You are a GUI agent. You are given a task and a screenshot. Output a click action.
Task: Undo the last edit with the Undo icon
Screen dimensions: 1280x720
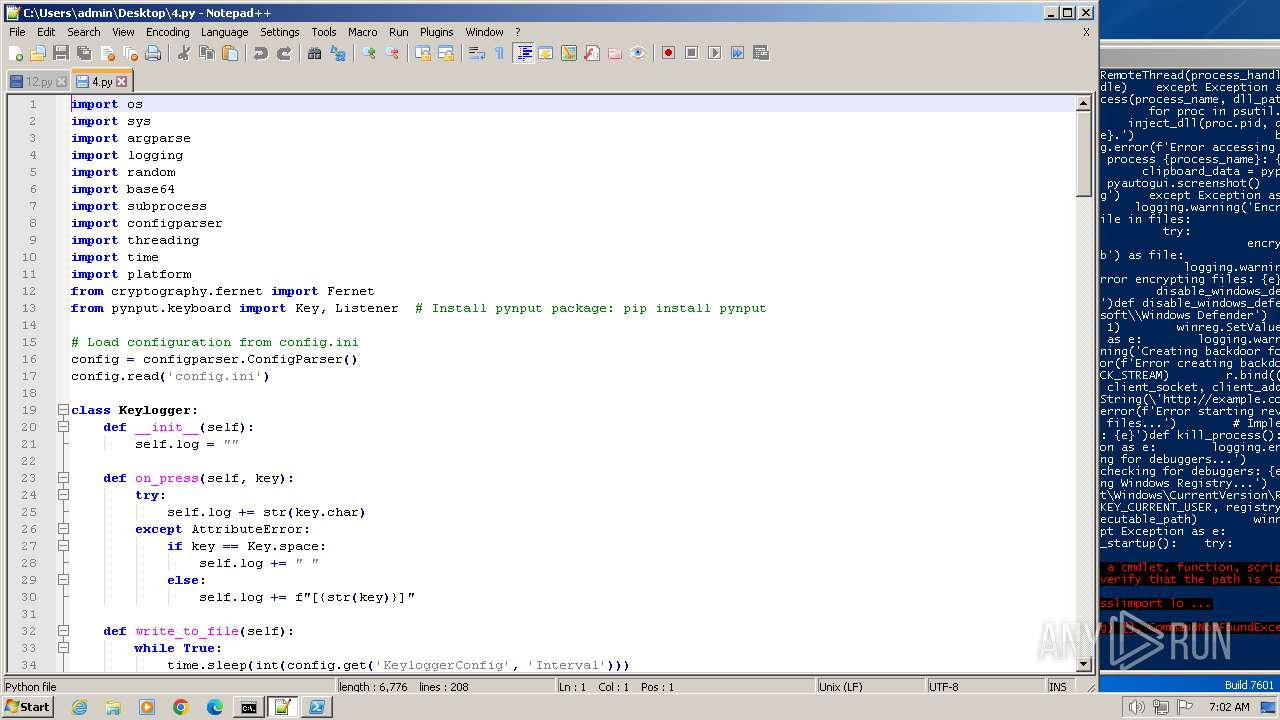point(261,53)
